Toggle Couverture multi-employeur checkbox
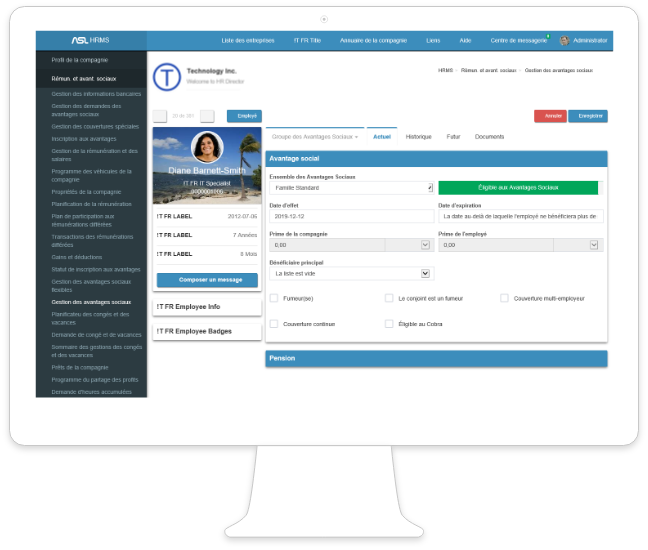 coord(504,298)
